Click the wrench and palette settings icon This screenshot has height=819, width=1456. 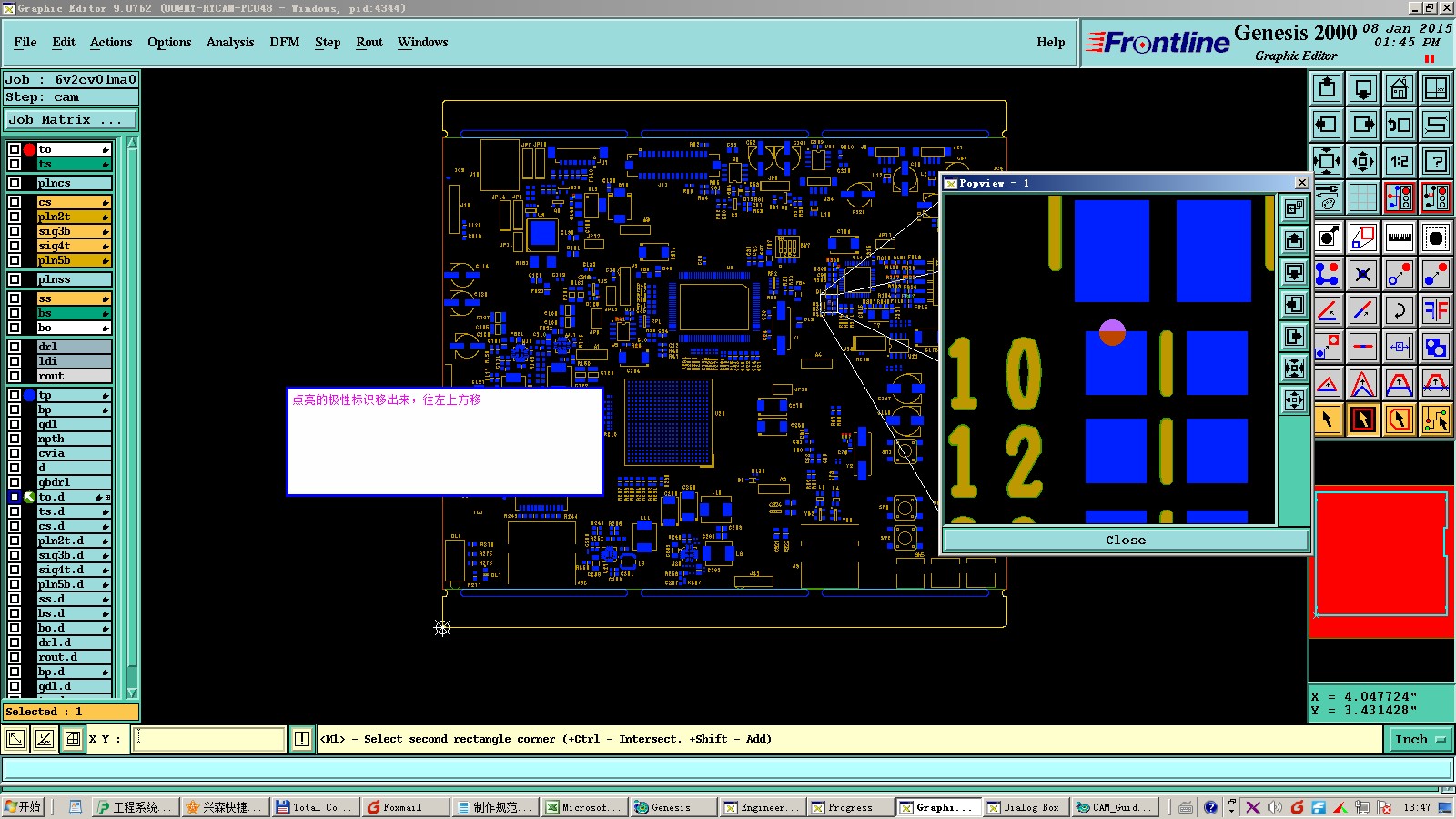coord(1327,197)
